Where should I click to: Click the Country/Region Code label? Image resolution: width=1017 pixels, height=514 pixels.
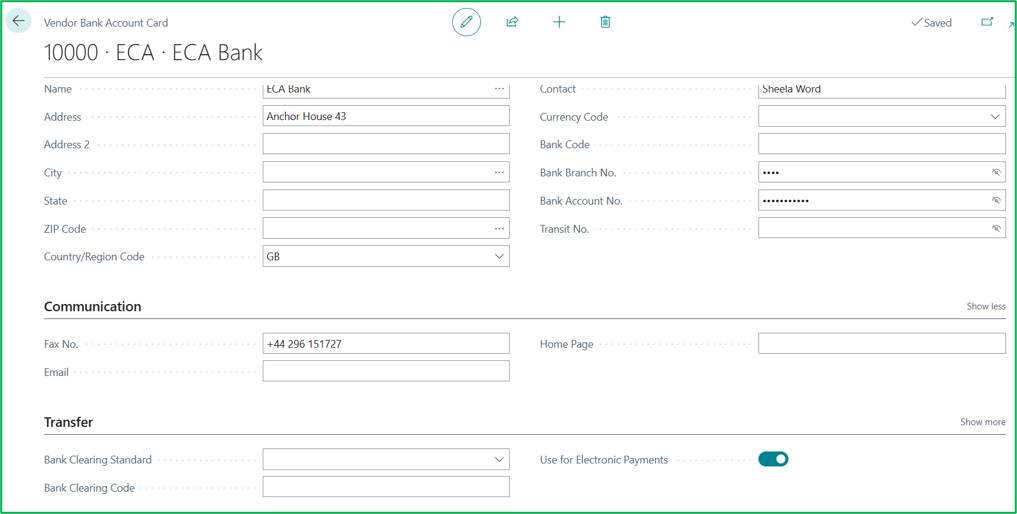pyautogui.click(x=94, y=257)
